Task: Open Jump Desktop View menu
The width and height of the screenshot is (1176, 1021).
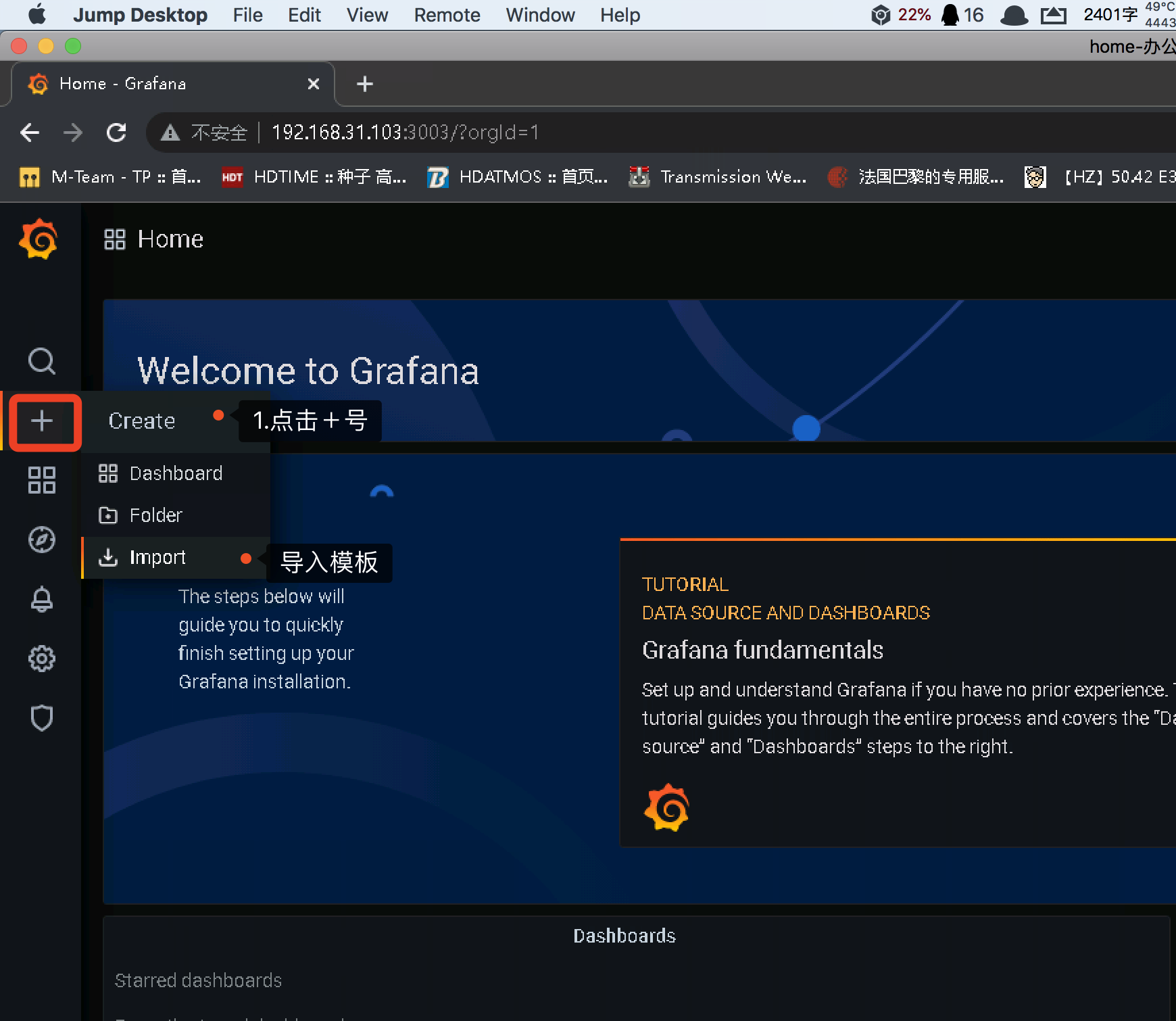Action: [368, 15]
